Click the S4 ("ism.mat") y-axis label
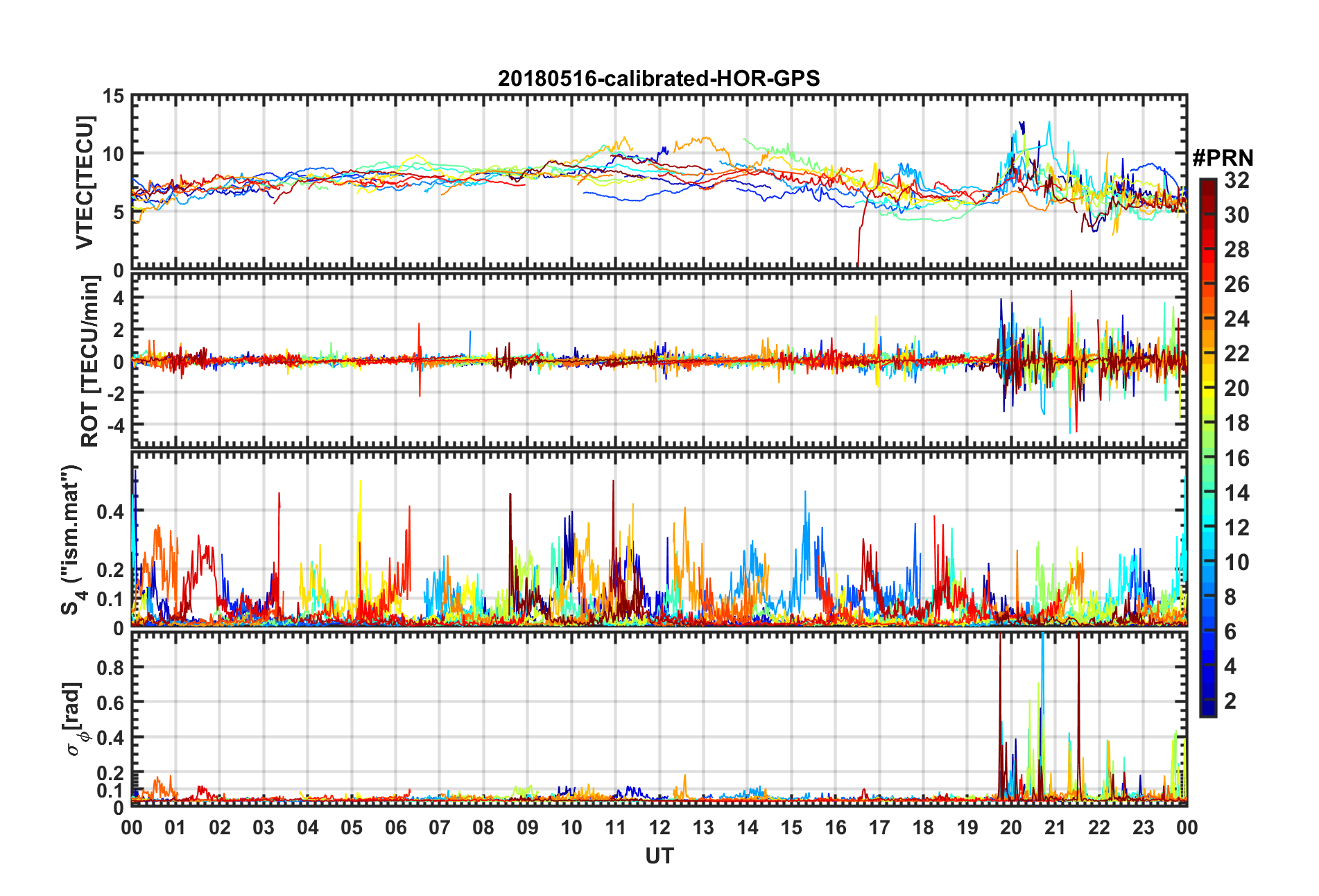 coord(71,540)
